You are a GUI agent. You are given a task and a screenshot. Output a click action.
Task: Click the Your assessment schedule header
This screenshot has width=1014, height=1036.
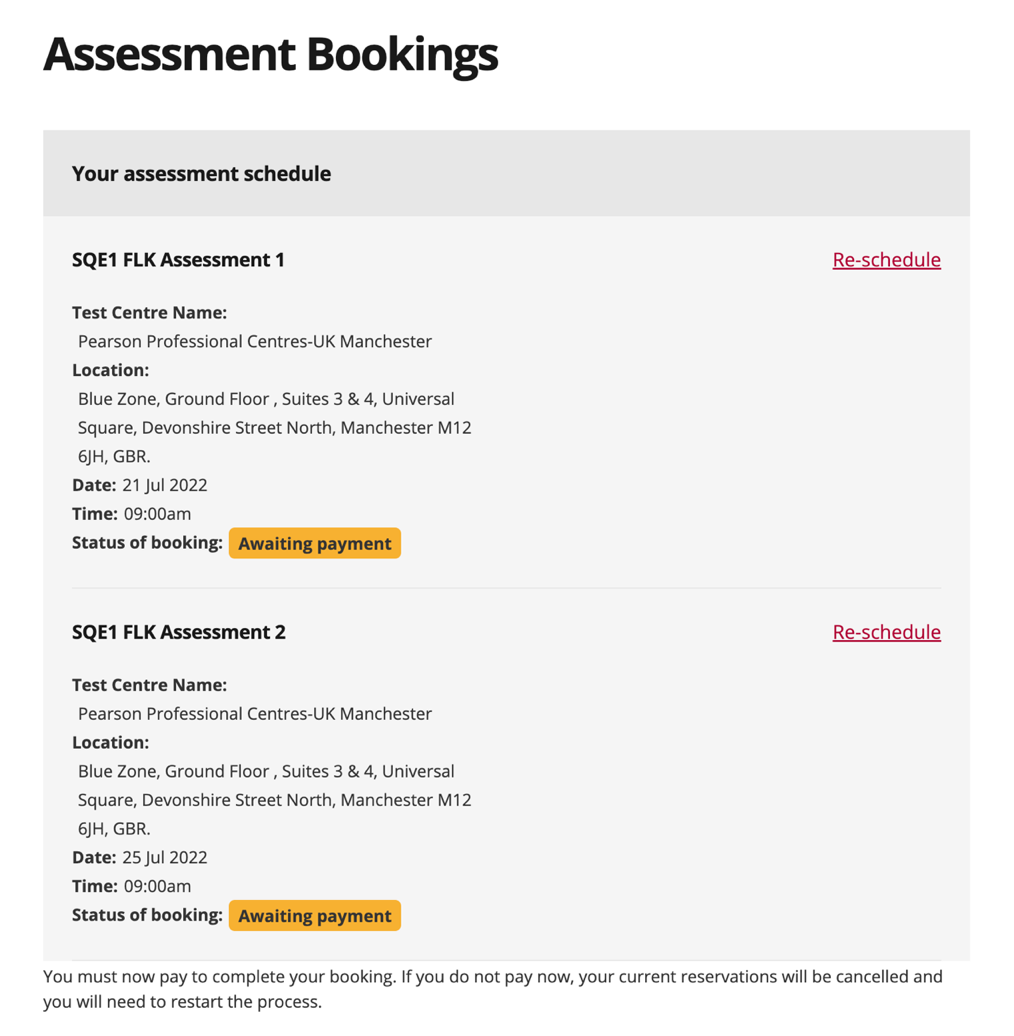pos(201,174)
